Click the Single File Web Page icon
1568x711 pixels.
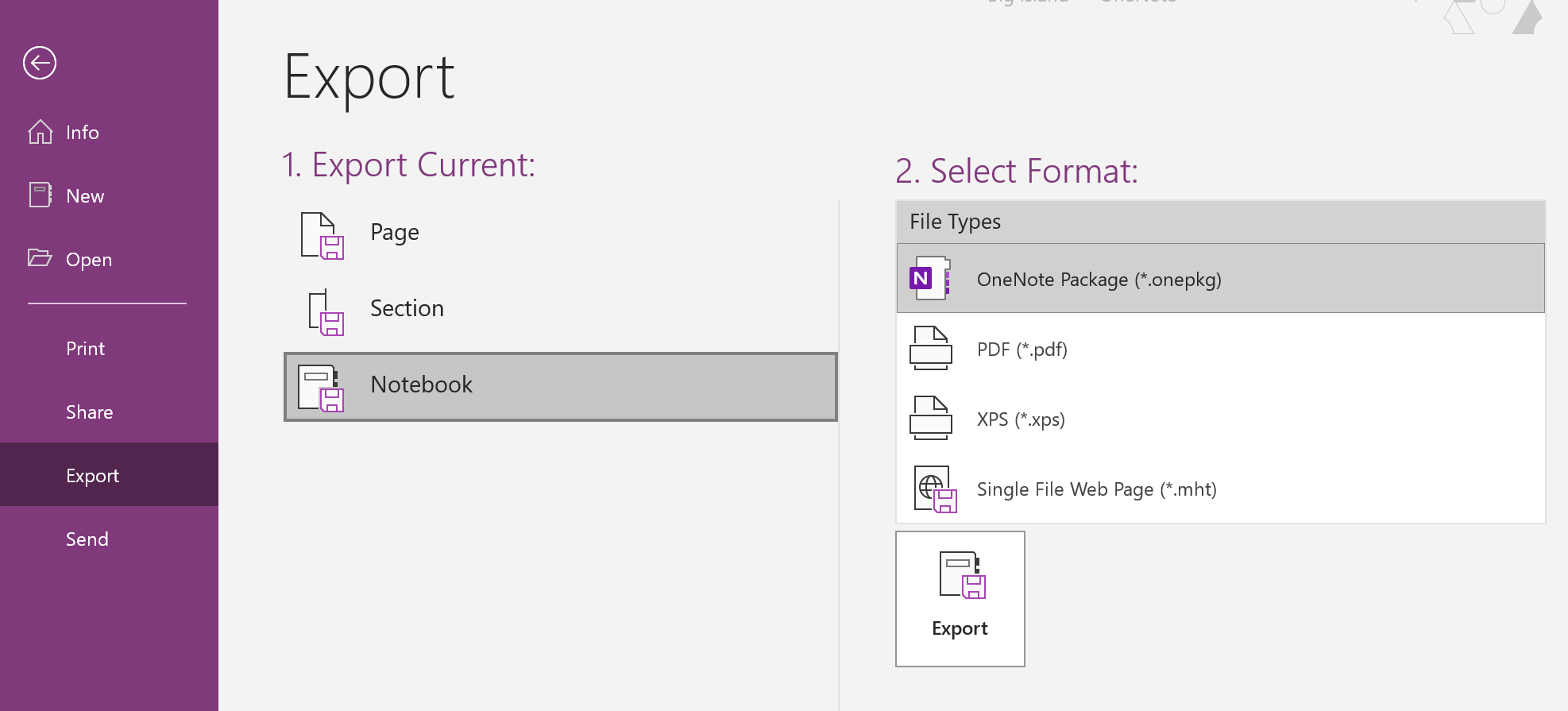[x=935, y=489]
